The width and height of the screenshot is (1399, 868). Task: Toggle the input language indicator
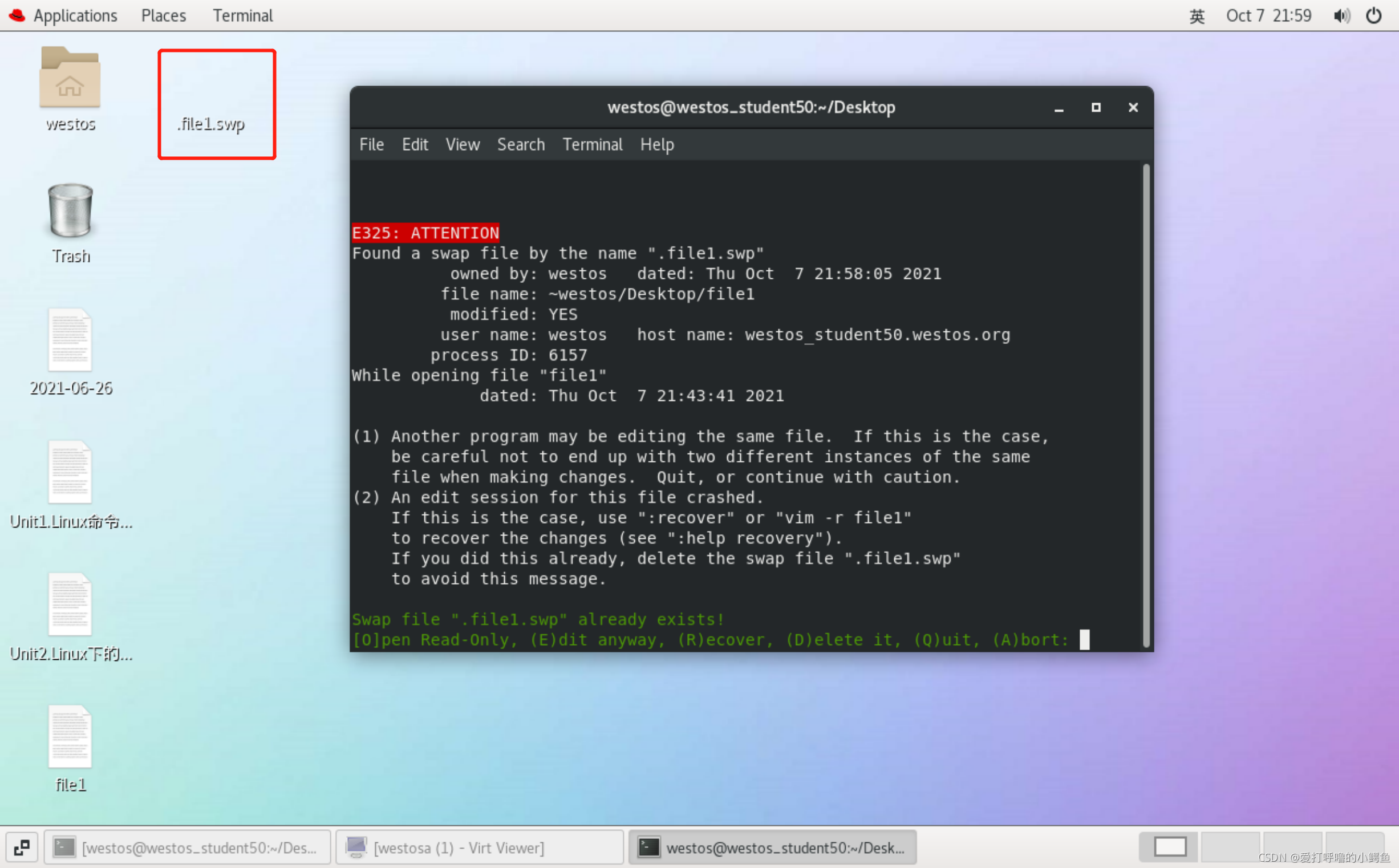[1197, 15]
